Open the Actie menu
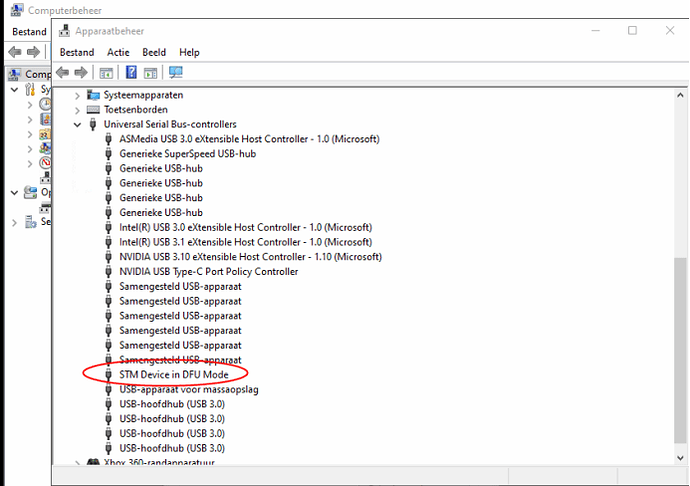 pyautogui.click(x=118, y=52)
